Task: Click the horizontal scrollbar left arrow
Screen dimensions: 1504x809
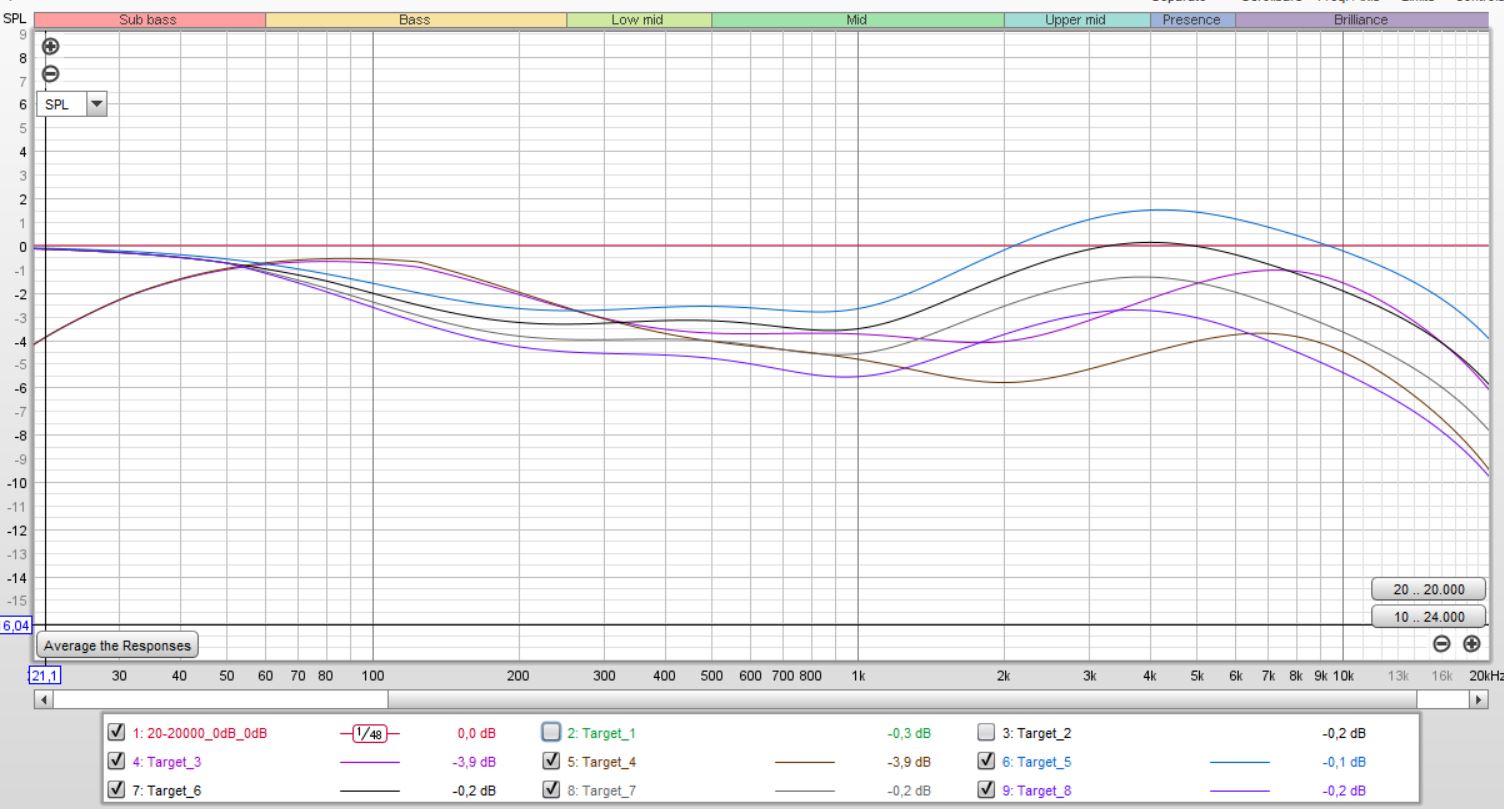Action: 44,700
